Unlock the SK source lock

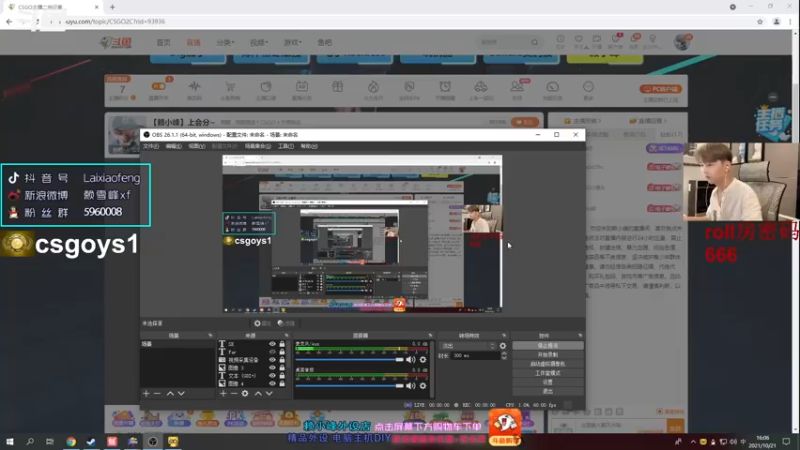click(x=282, y=344)
